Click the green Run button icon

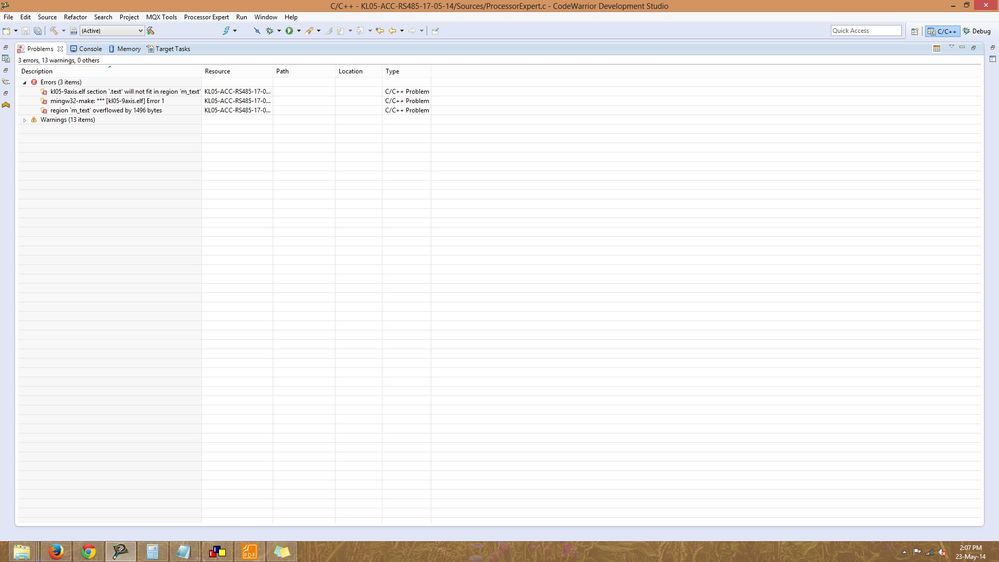(x=289, y=31)
